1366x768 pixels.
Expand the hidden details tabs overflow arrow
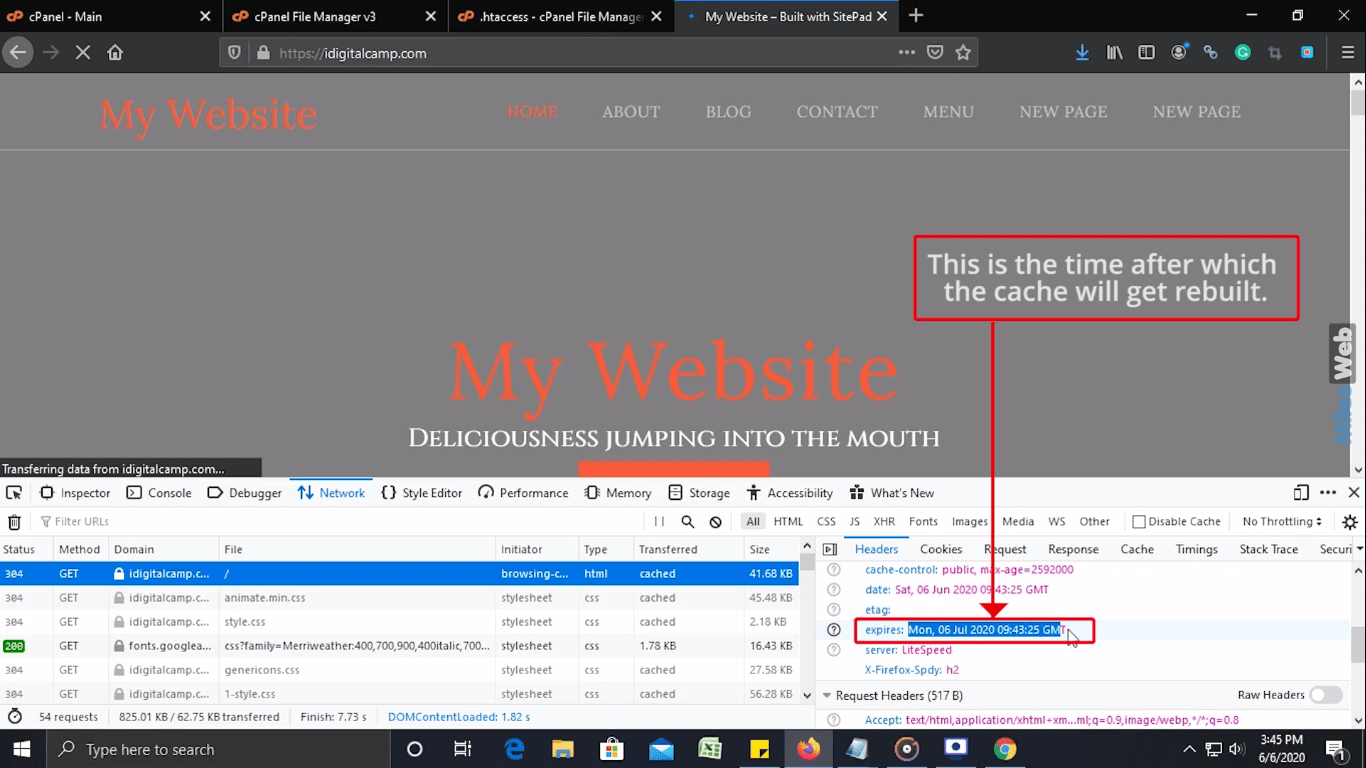tap(1358, 549)
